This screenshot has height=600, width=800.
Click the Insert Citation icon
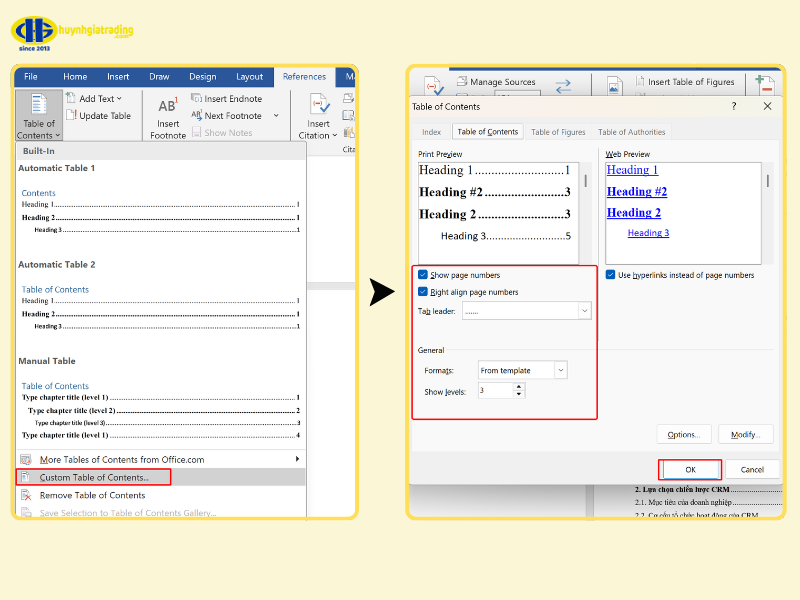[x=319, y=106]
